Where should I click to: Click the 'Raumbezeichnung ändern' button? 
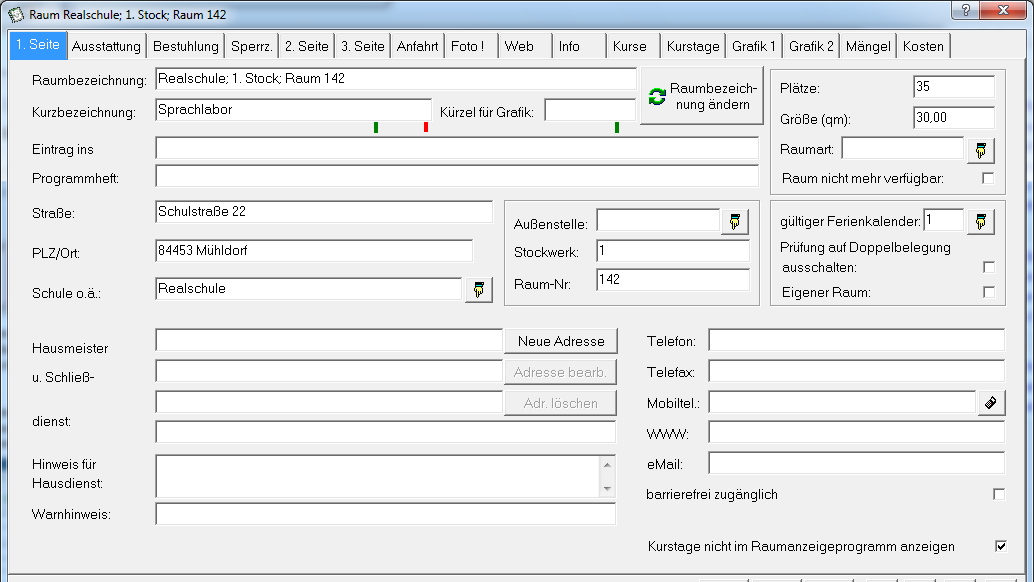tap(702, 96)
